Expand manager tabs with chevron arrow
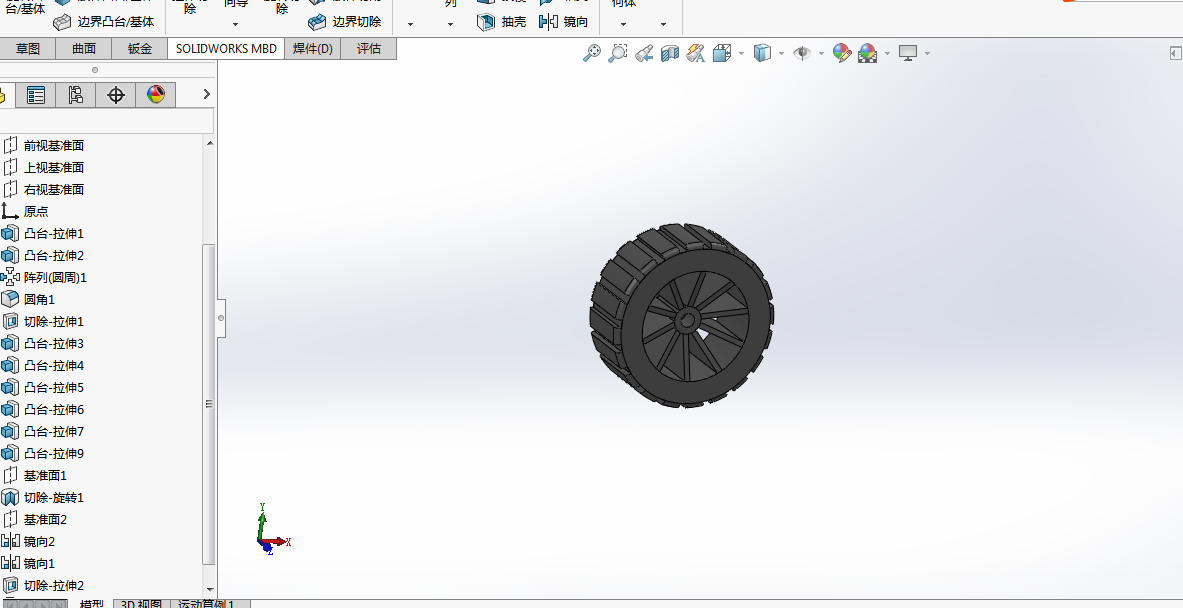The height and width of the screenshot is (608, 1183). (x=207, y=94)
